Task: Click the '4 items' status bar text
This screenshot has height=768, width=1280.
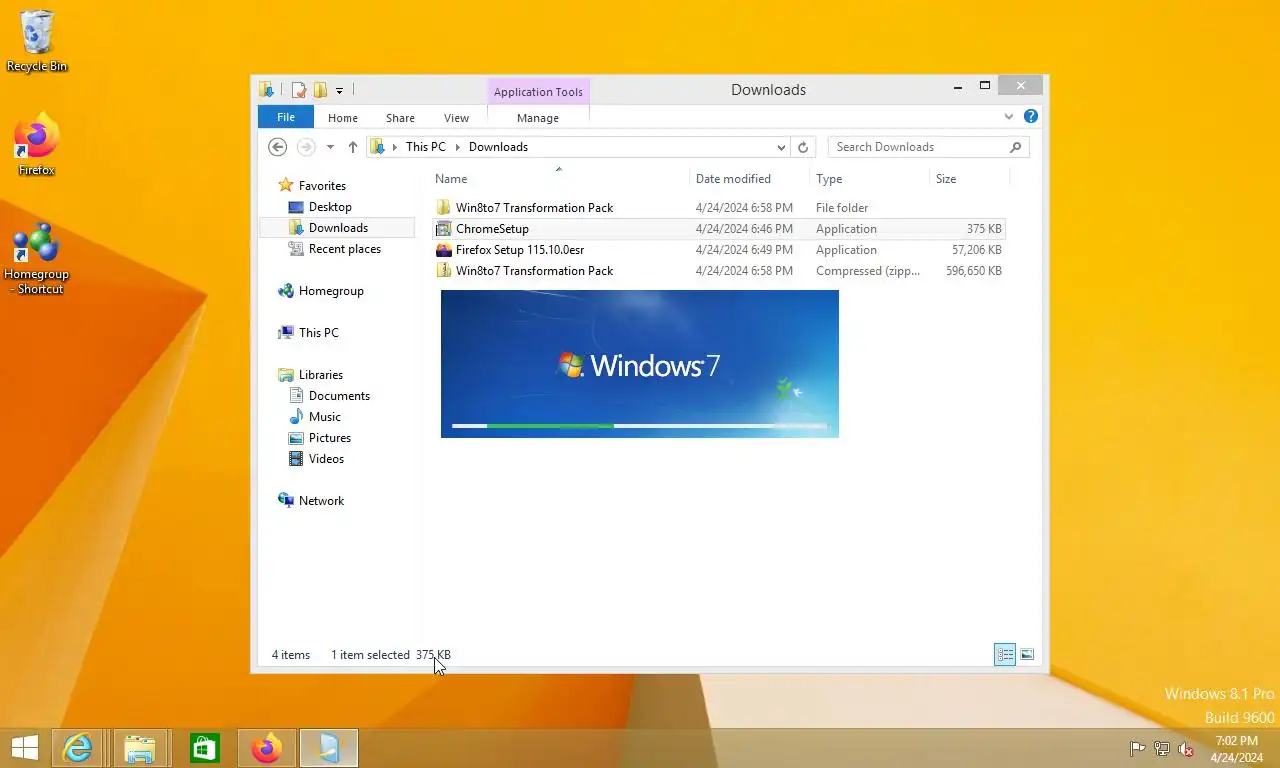Action: click(291, 655)
